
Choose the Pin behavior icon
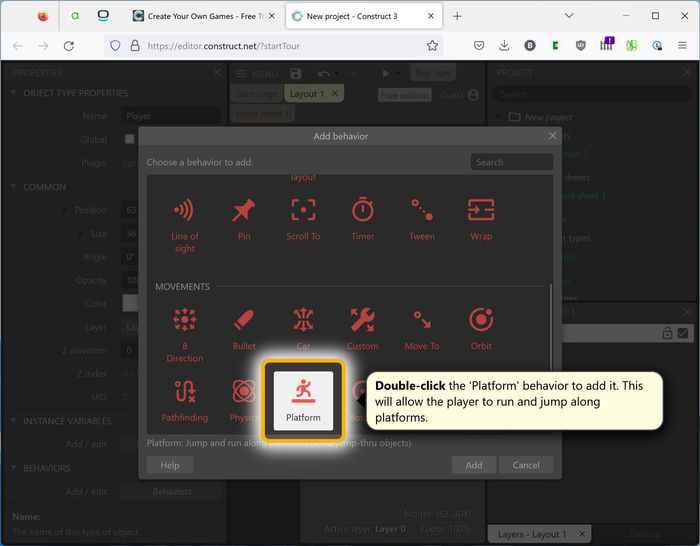244,219
